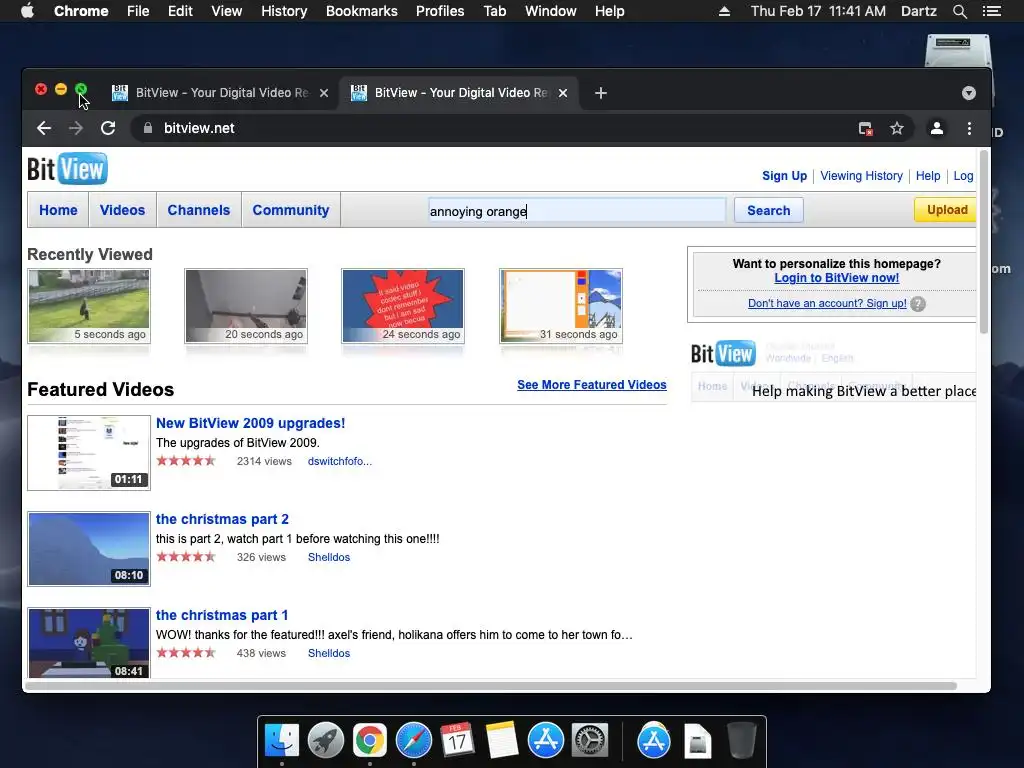The height and width of the screenshot is (768, 1024).
Task: Open the Viewing History link
Action: 861,176
